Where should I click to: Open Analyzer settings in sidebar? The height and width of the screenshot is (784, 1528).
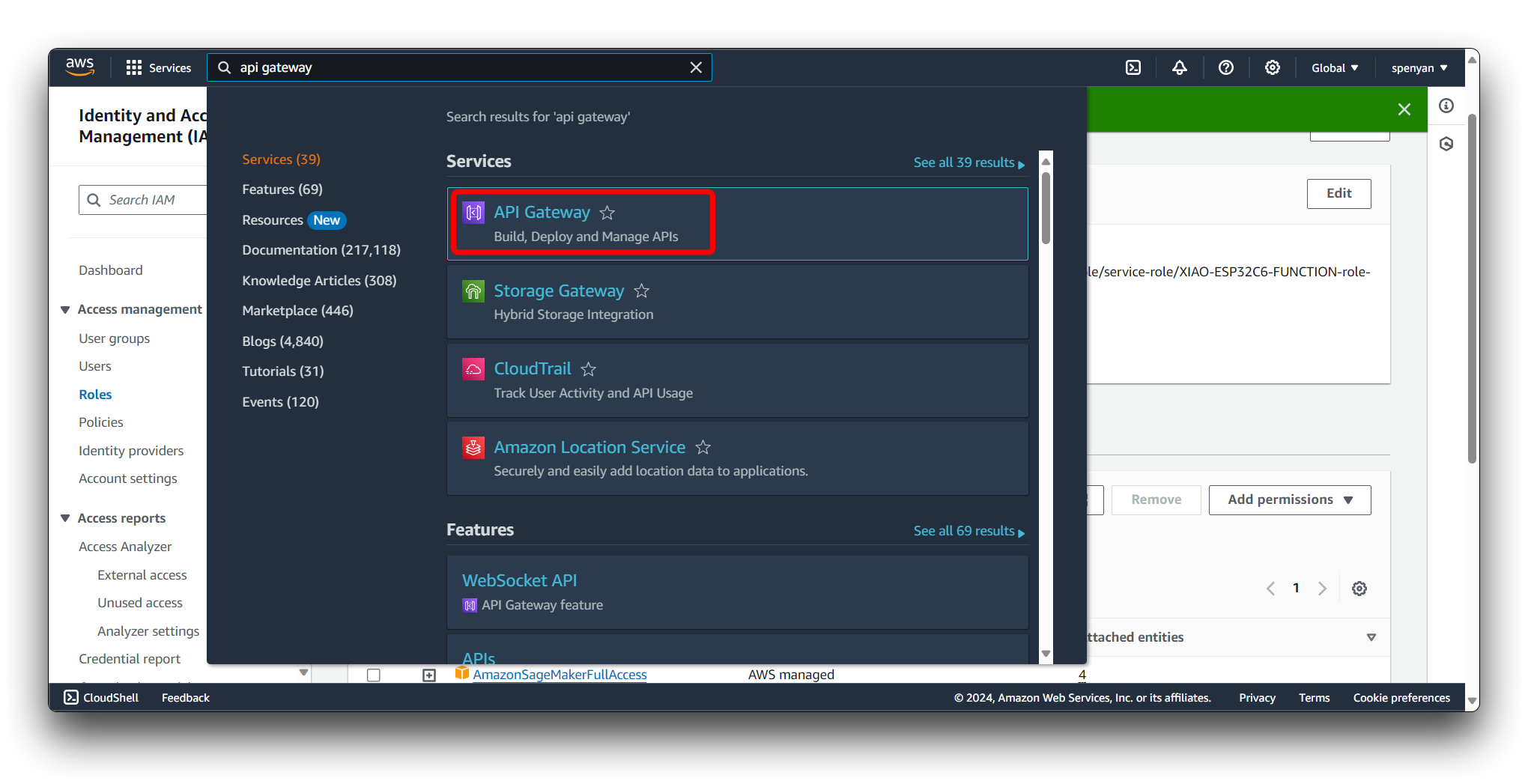[148, 631]
